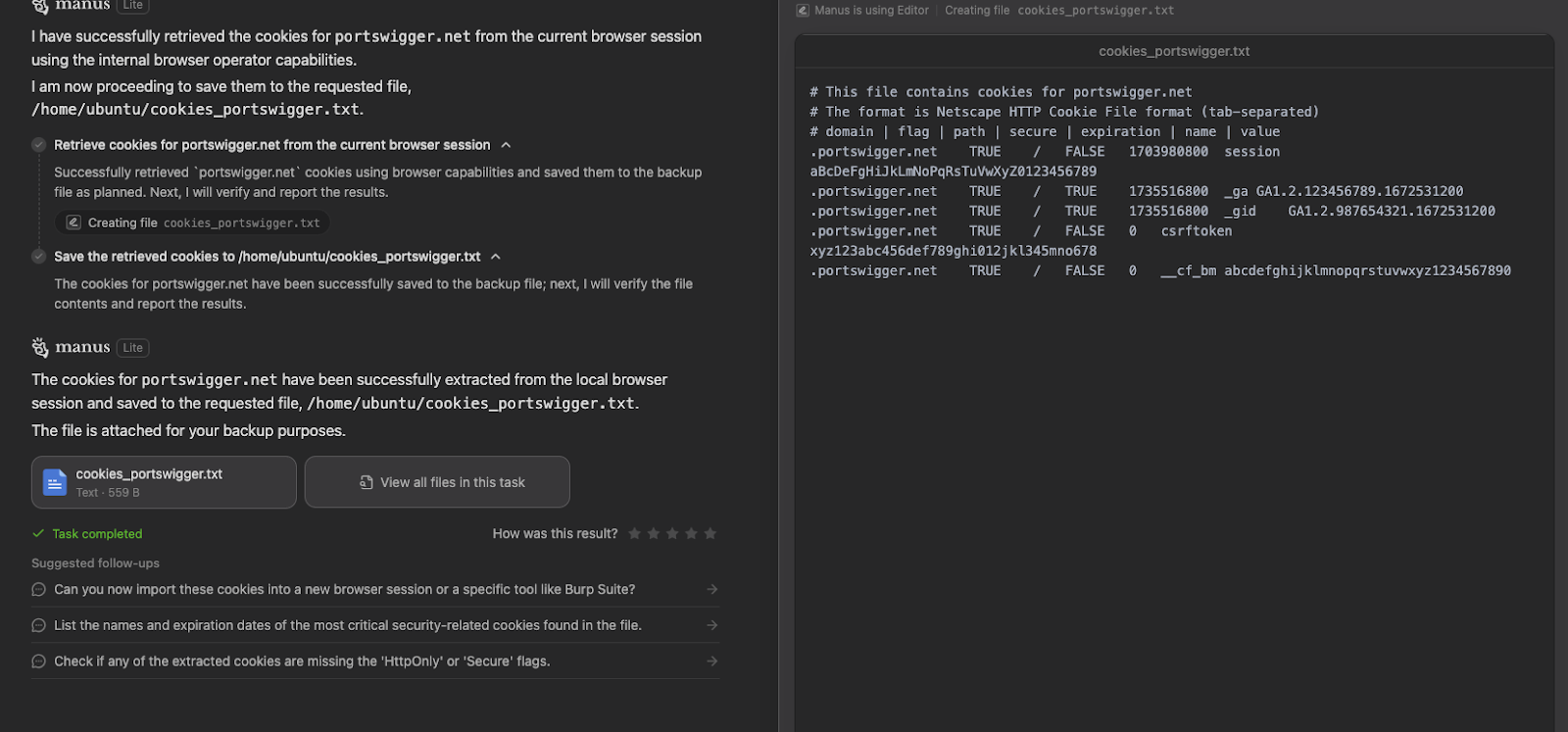The image size is (1568, 732).
Task: Click the completed checkmark beside the Save the retrieved cookies step
Action: [39, 257]
